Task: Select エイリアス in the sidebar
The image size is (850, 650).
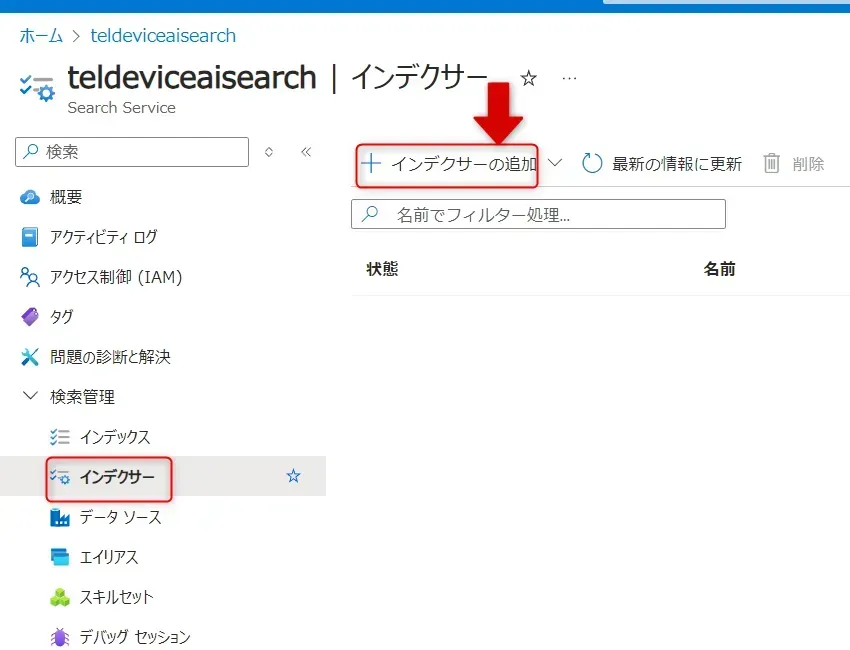Action: point(108,557)
